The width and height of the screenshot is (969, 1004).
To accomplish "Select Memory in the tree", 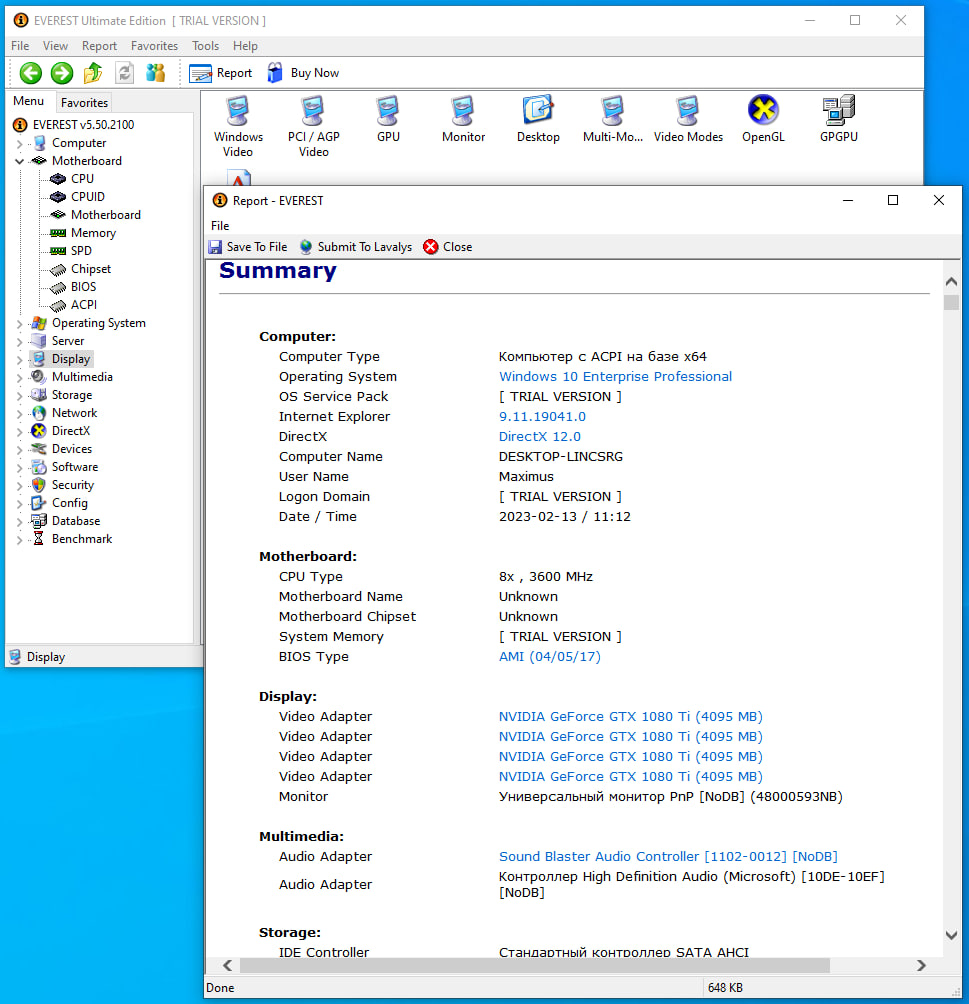I will point(93,233).
